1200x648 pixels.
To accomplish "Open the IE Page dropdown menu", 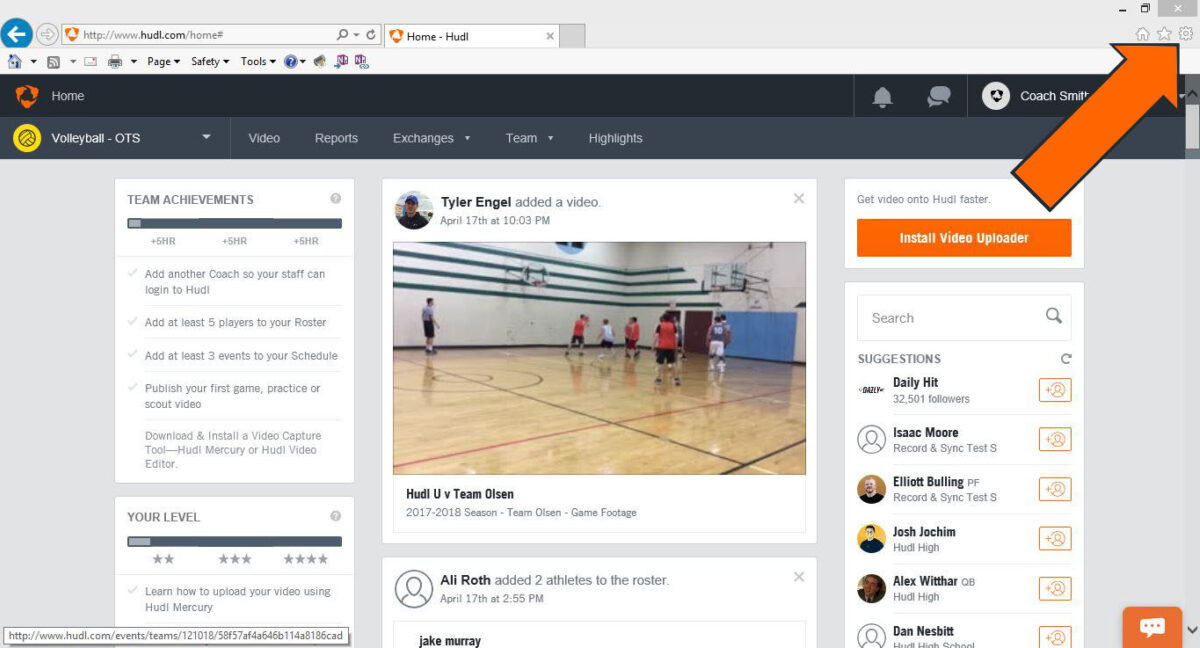I will pyautogui.click(x=164, y=62).
